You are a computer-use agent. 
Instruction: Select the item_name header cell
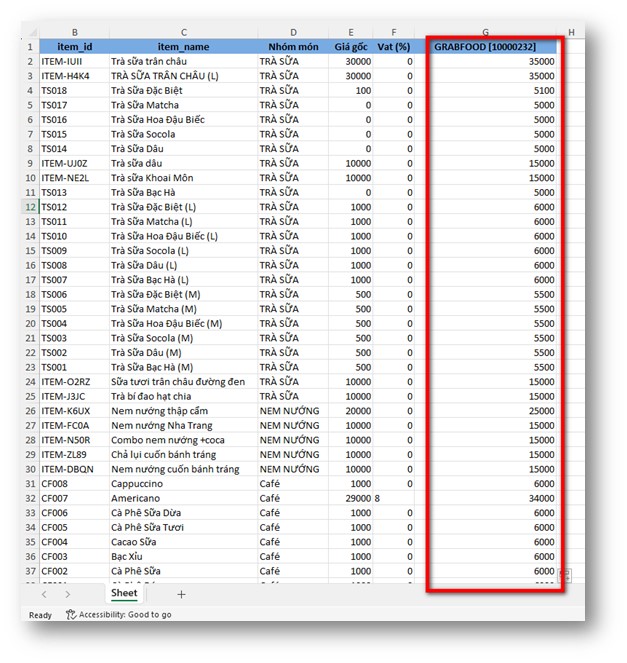tap(183, 47)
